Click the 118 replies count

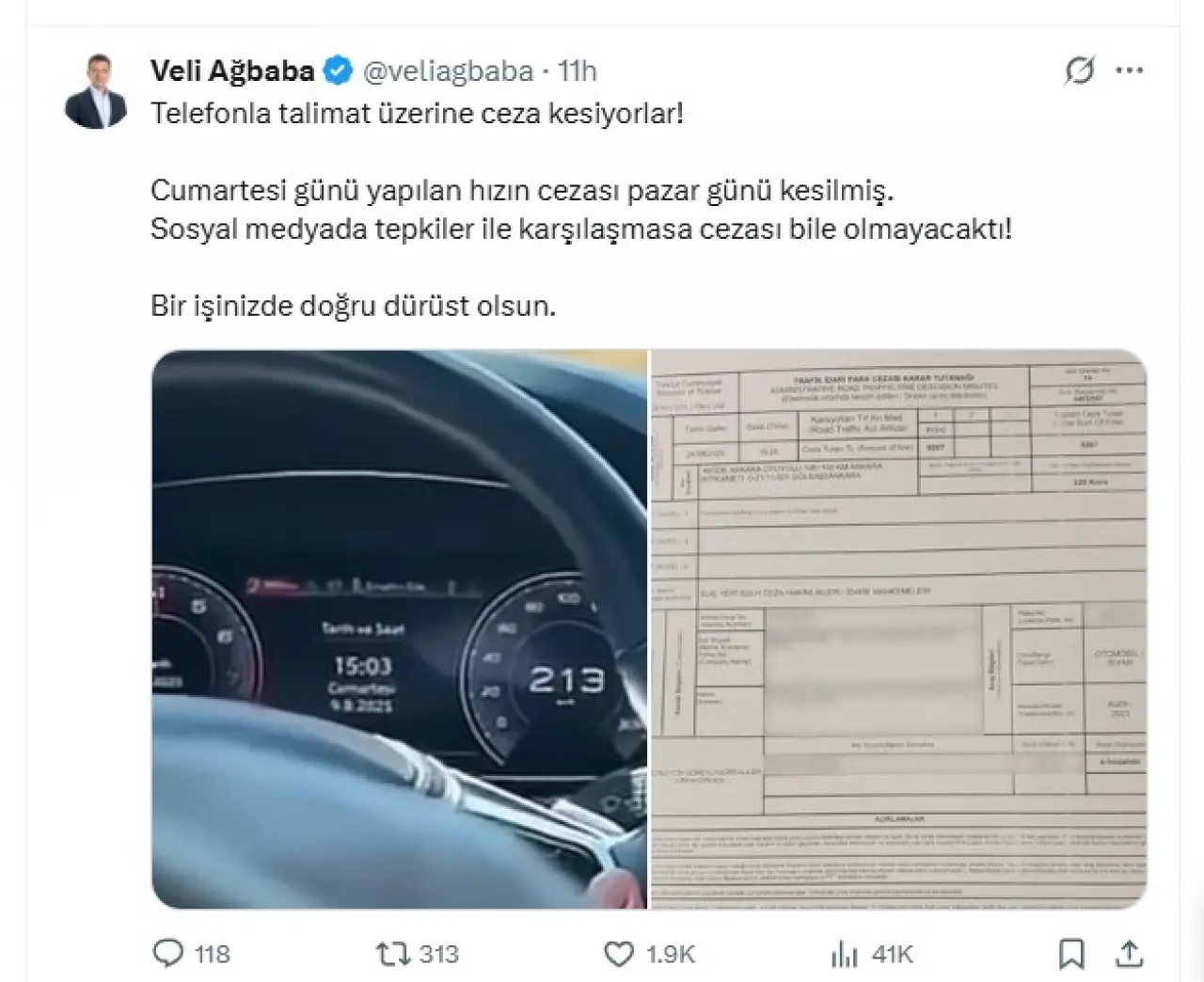pos(212,954)
